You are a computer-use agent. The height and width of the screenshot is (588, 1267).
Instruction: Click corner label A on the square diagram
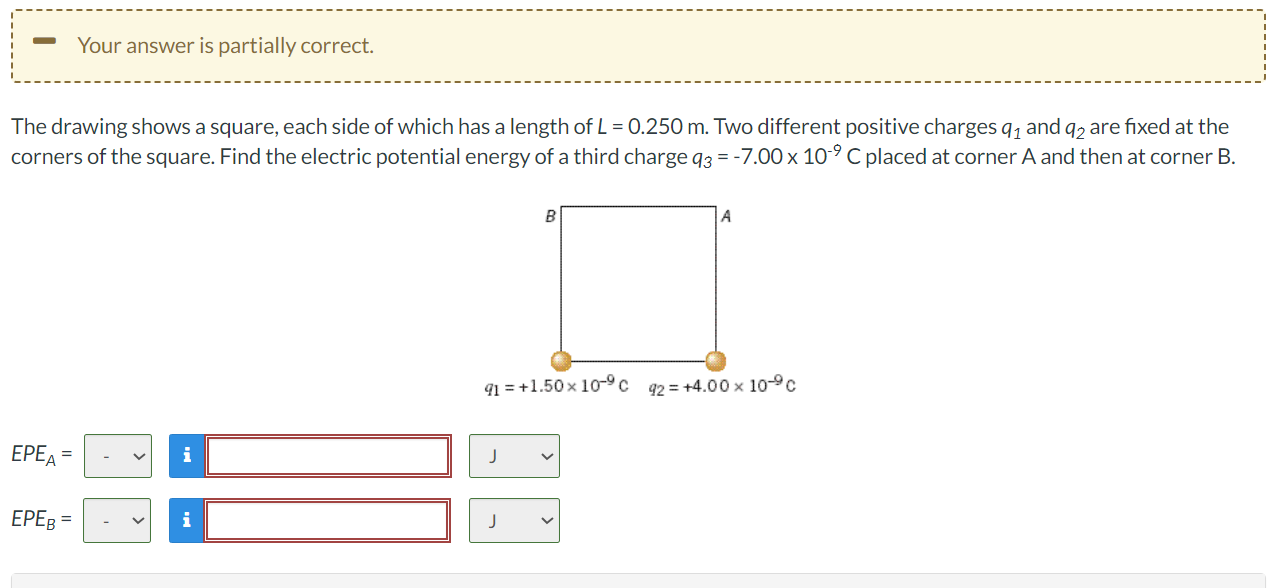point(726,215)
